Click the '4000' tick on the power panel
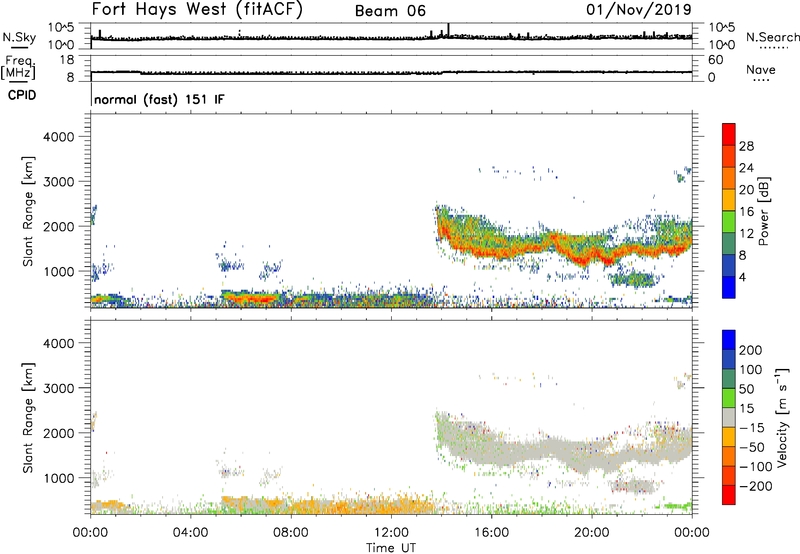The height and width of the screenshot is (554, 800). click(59, 137)
